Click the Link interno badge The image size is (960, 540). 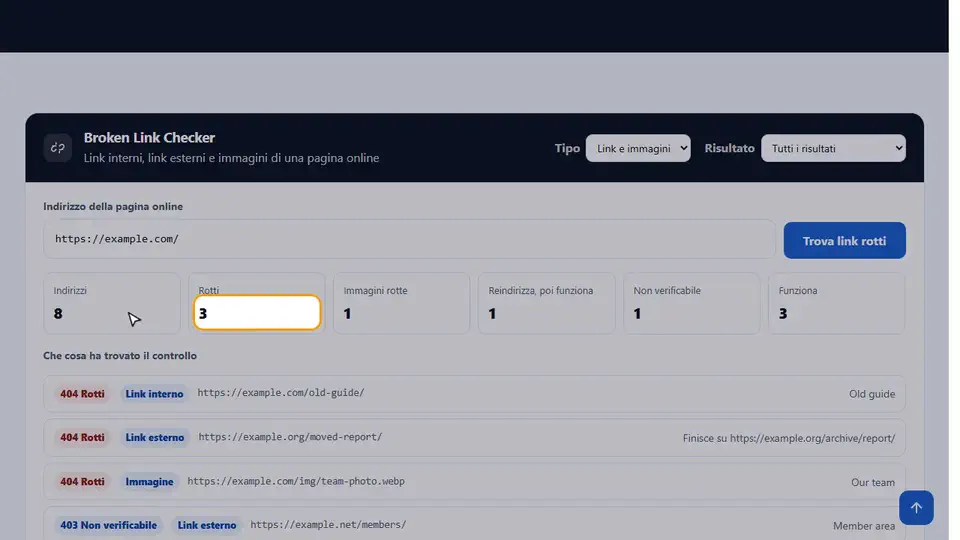click(154, 394)
